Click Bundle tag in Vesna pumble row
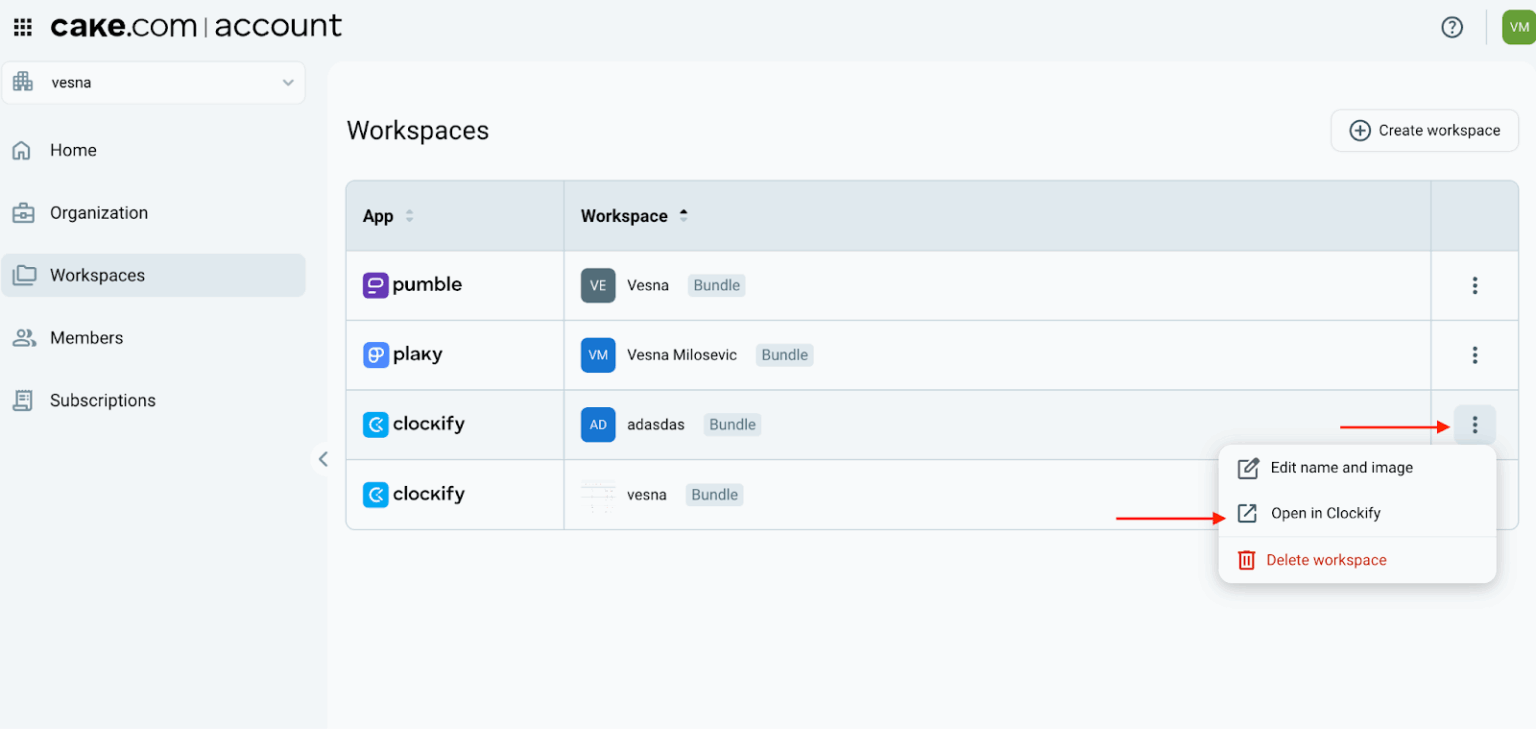Viewport: 1536px width, 729px height. coord(717,285)
